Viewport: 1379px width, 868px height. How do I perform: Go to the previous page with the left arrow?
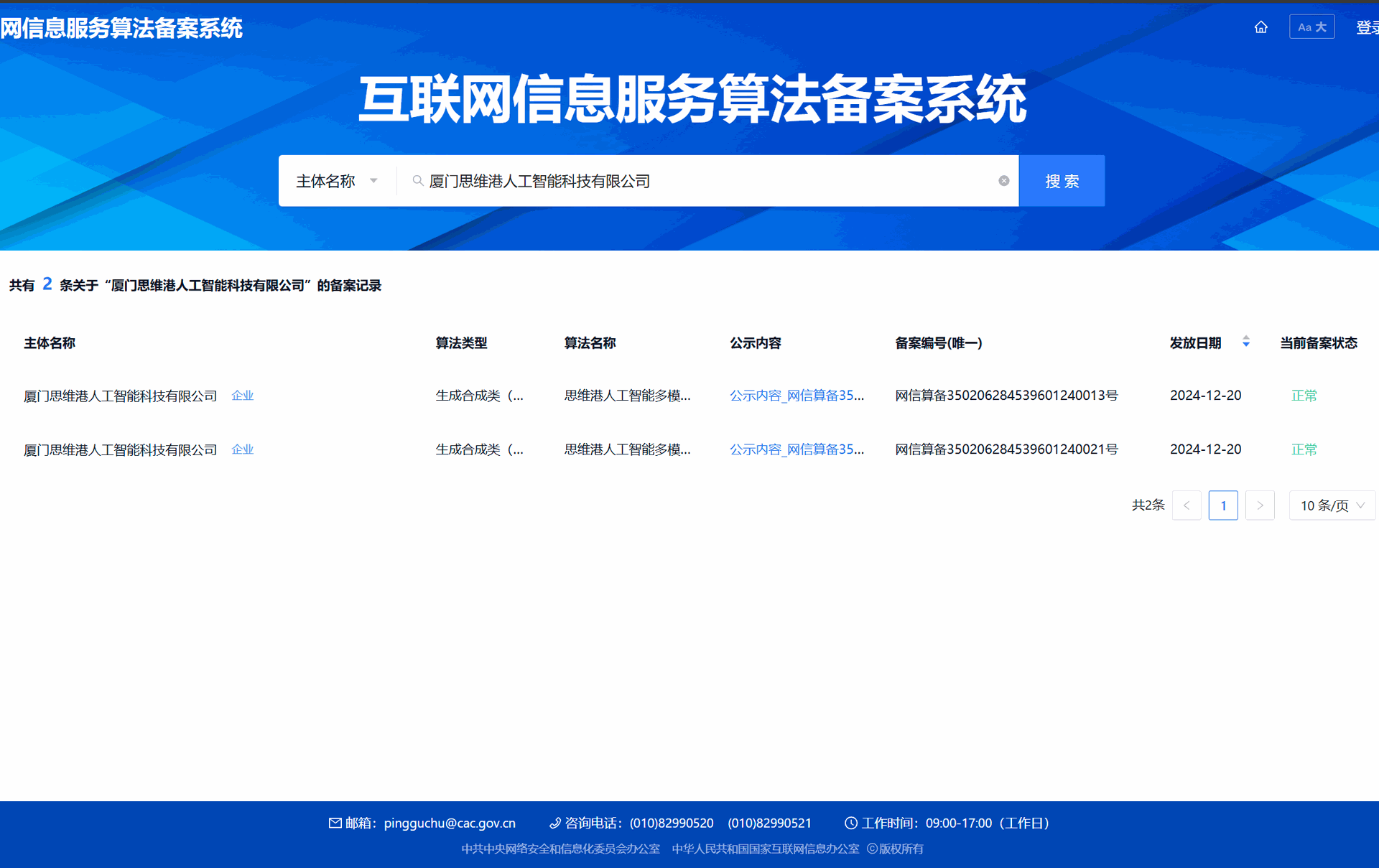pyautogui.click(x=1187, y=505)
